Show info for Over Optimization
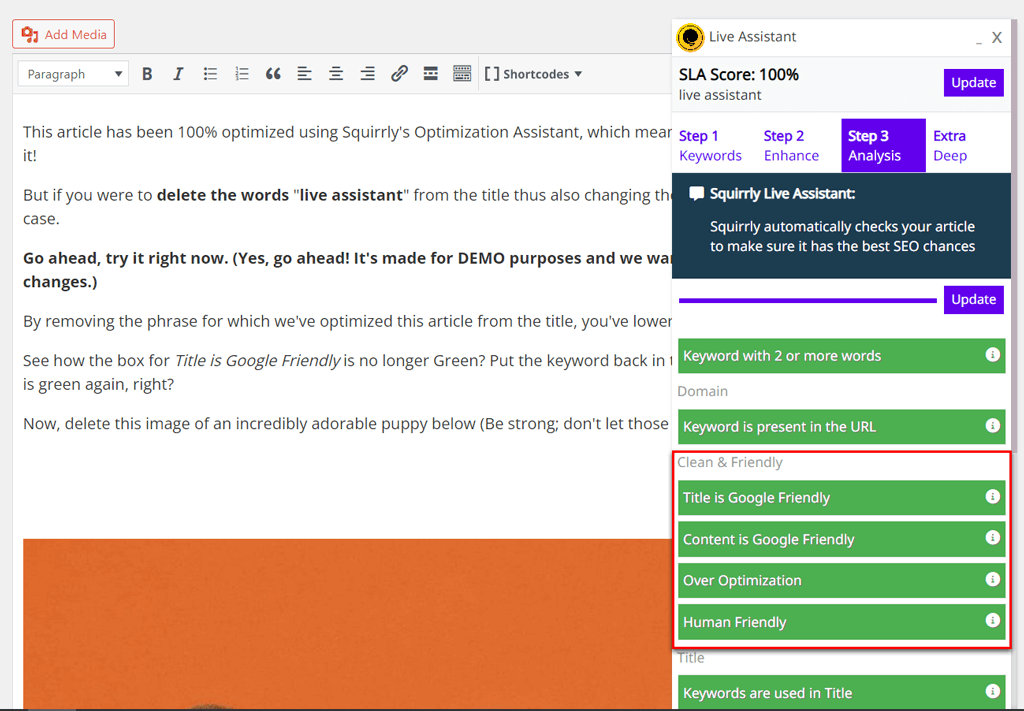 click(x=993, y=580)
